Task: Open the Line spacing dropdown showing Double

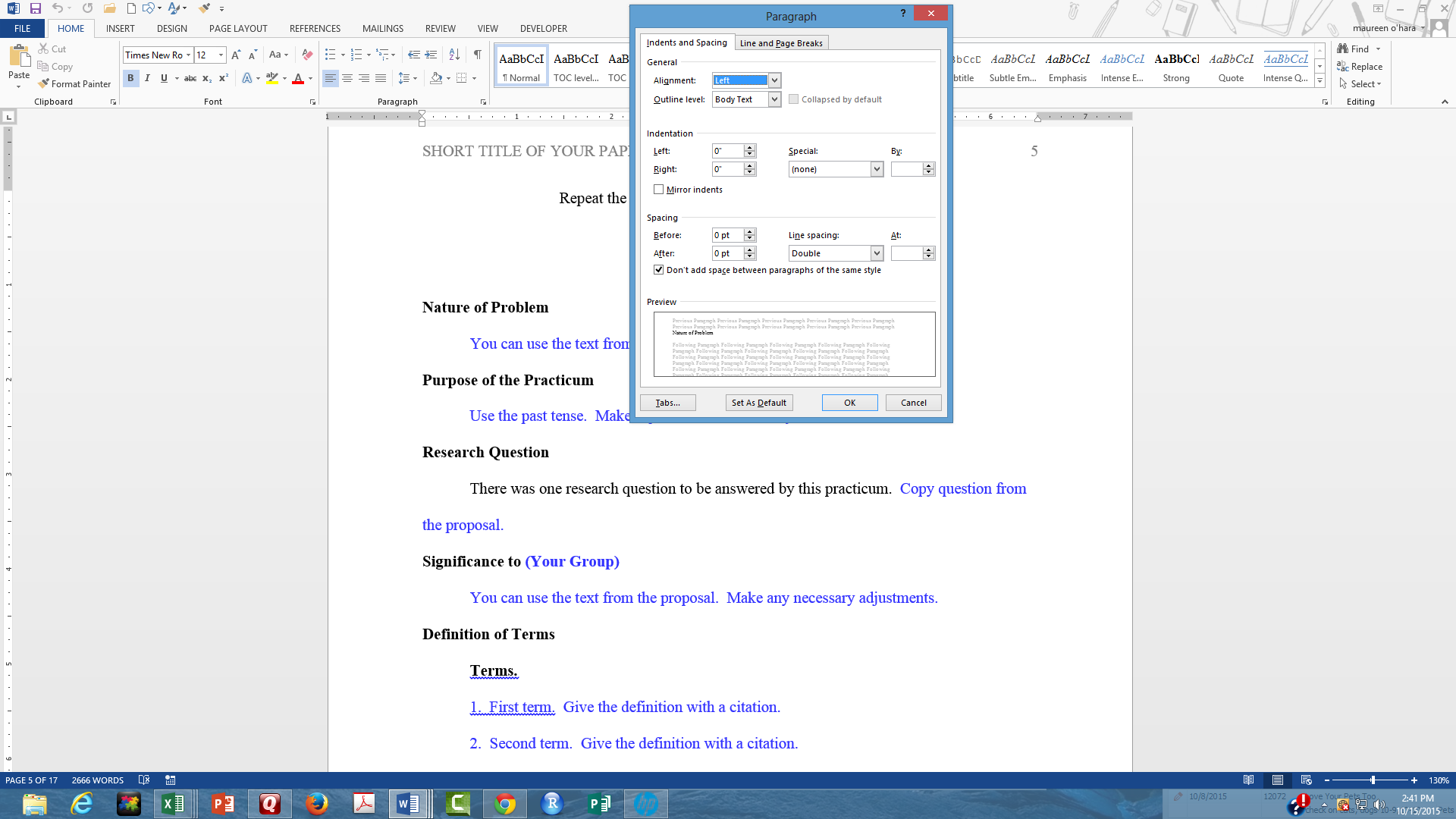Action: [x=877, y=253]
